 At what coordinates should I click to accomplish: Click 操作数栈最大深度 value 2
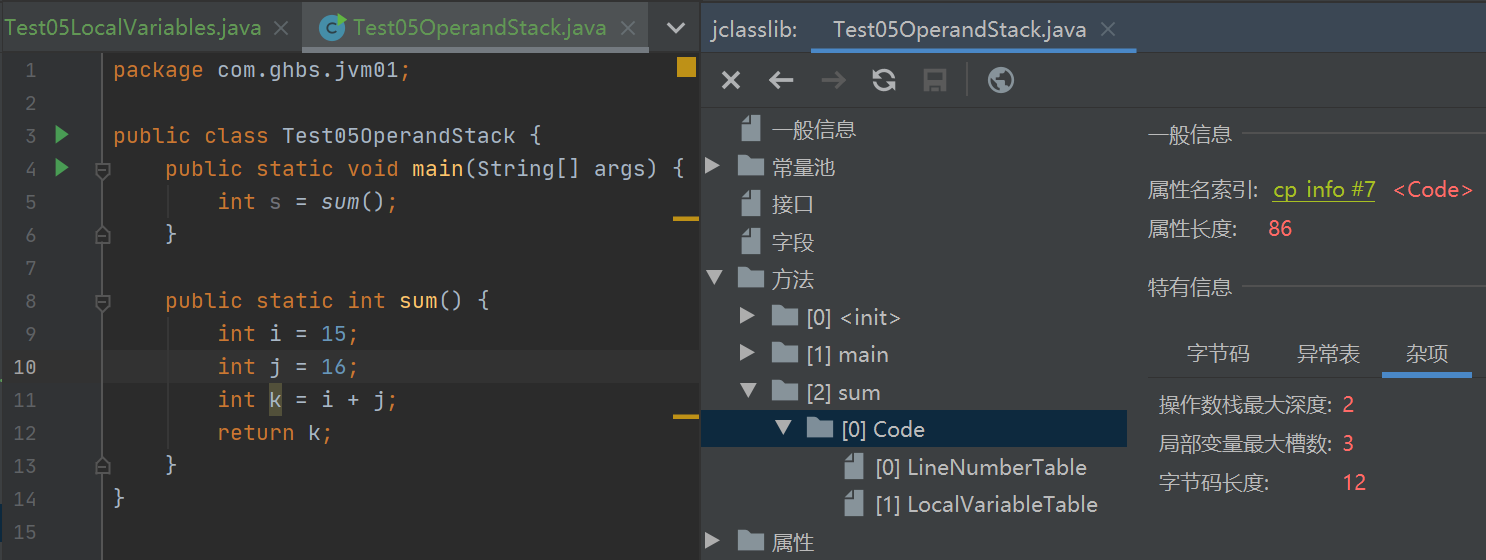[x=1348, y=405]
